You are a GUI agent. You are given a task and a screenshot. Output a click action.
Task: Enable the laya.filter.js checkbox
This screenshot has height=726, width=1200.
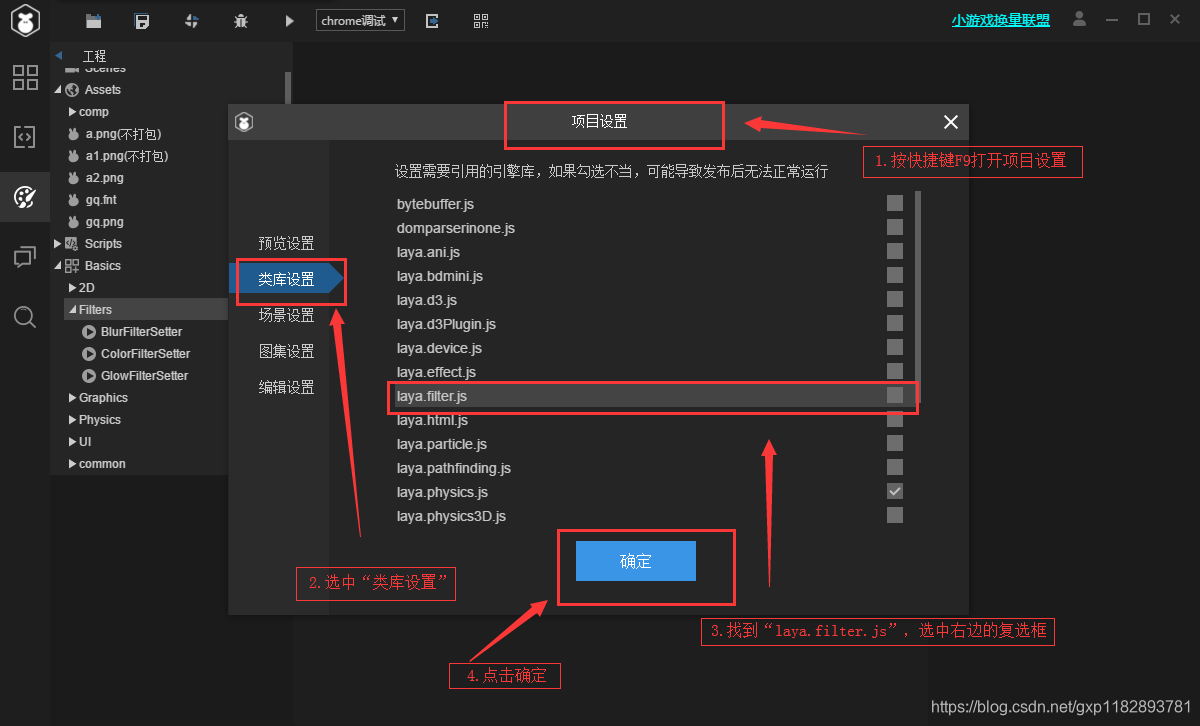895,395
